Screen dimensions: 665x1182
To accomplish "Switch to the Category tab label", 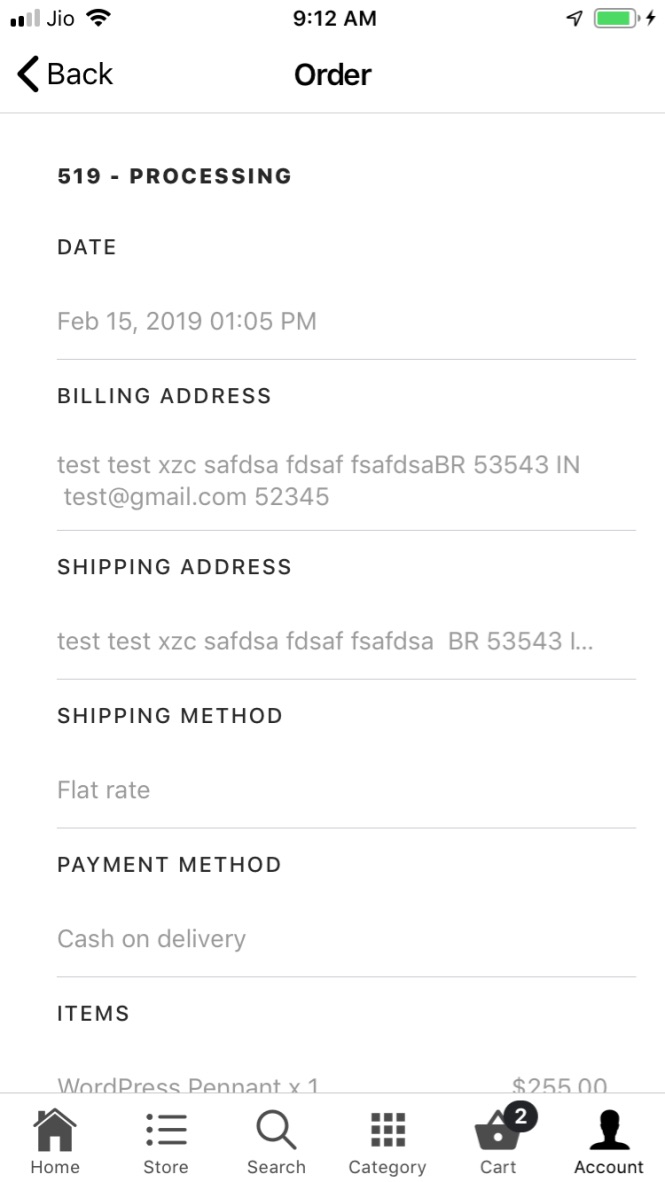I will [387, 1167].
